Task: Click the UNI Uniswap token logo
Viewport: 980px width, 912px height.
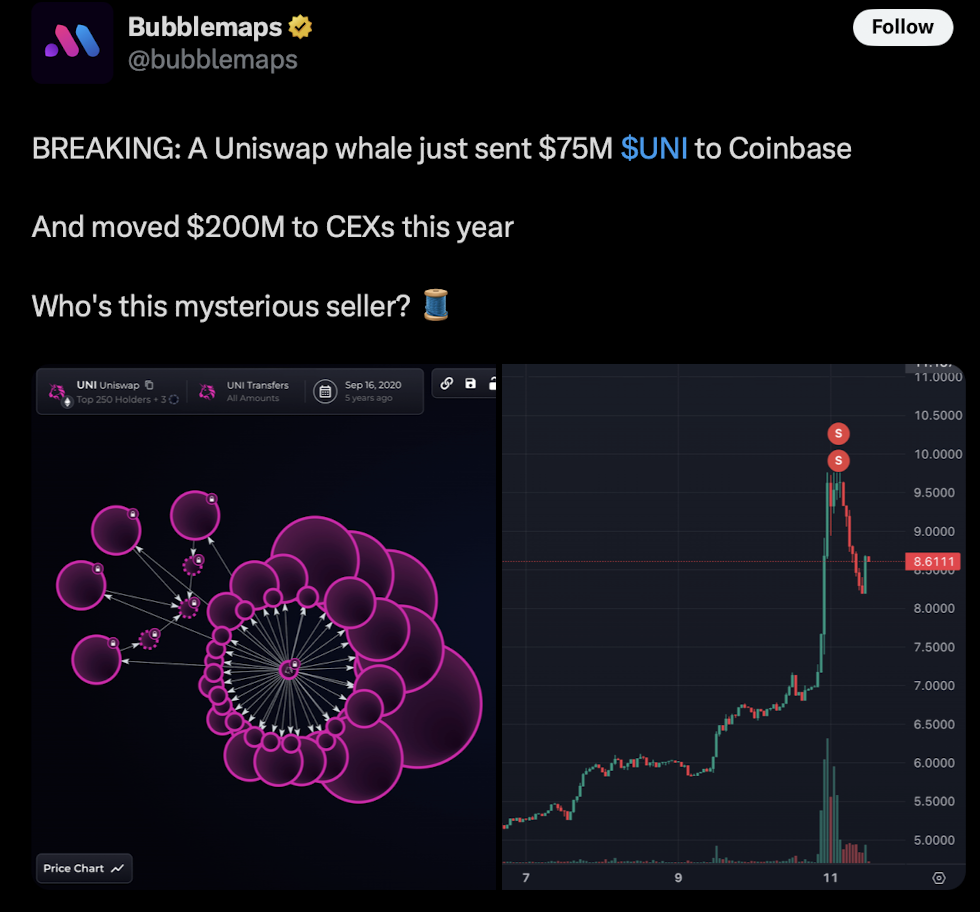Action: 56,391
